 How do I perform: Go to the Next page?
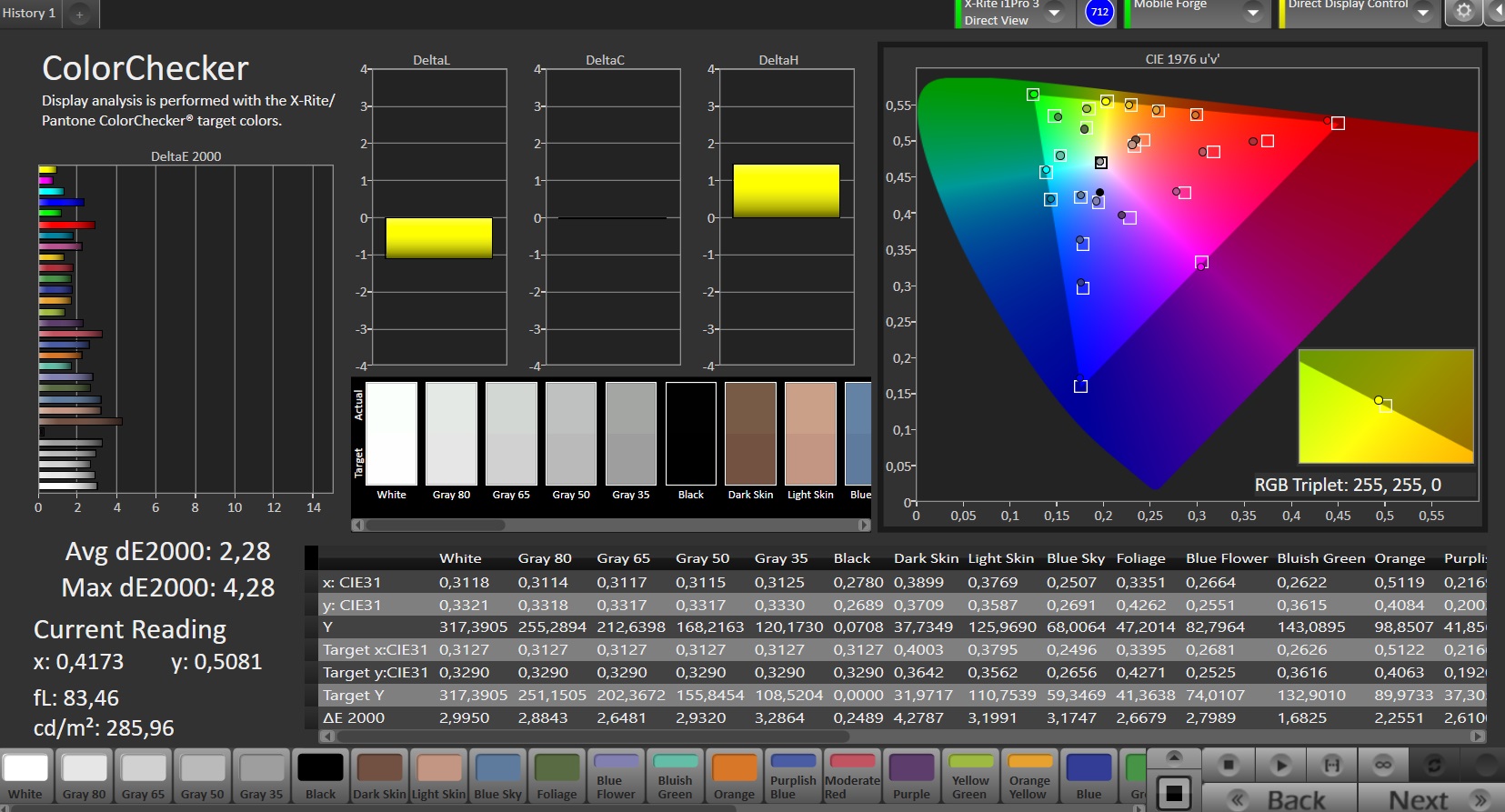tap(1431, 798)
